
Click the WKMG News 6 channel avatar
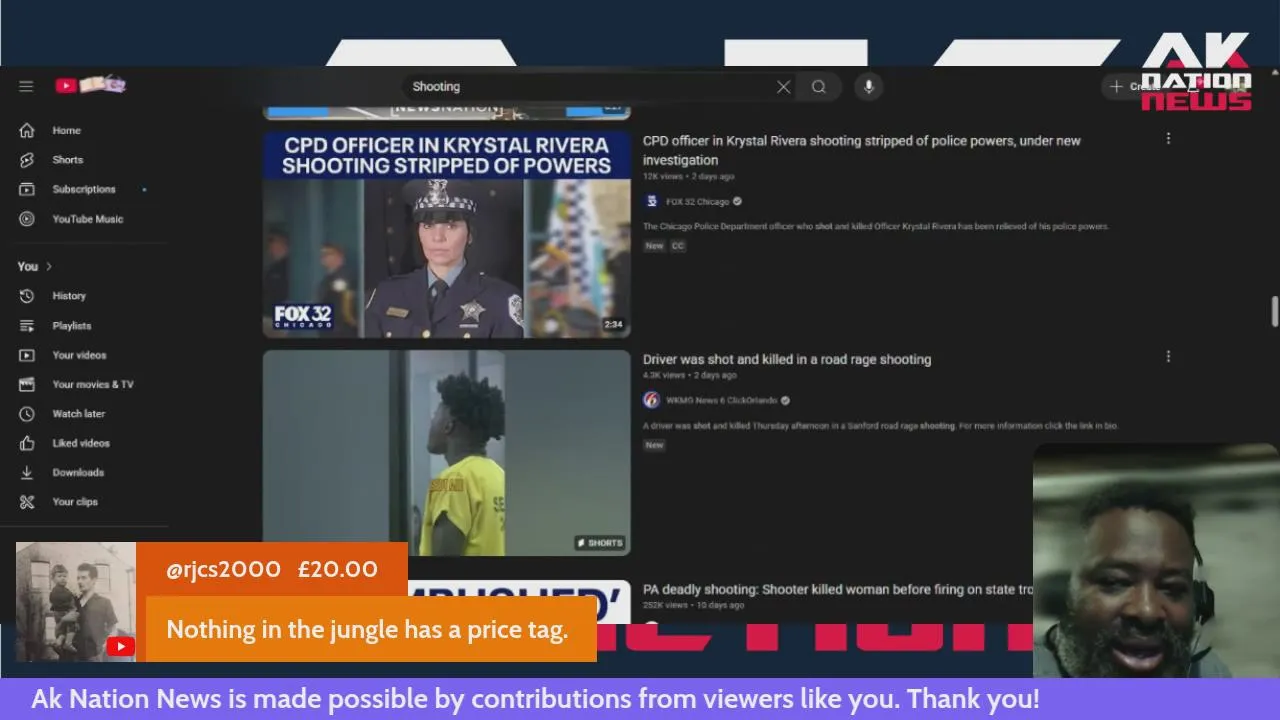[651, 400]
